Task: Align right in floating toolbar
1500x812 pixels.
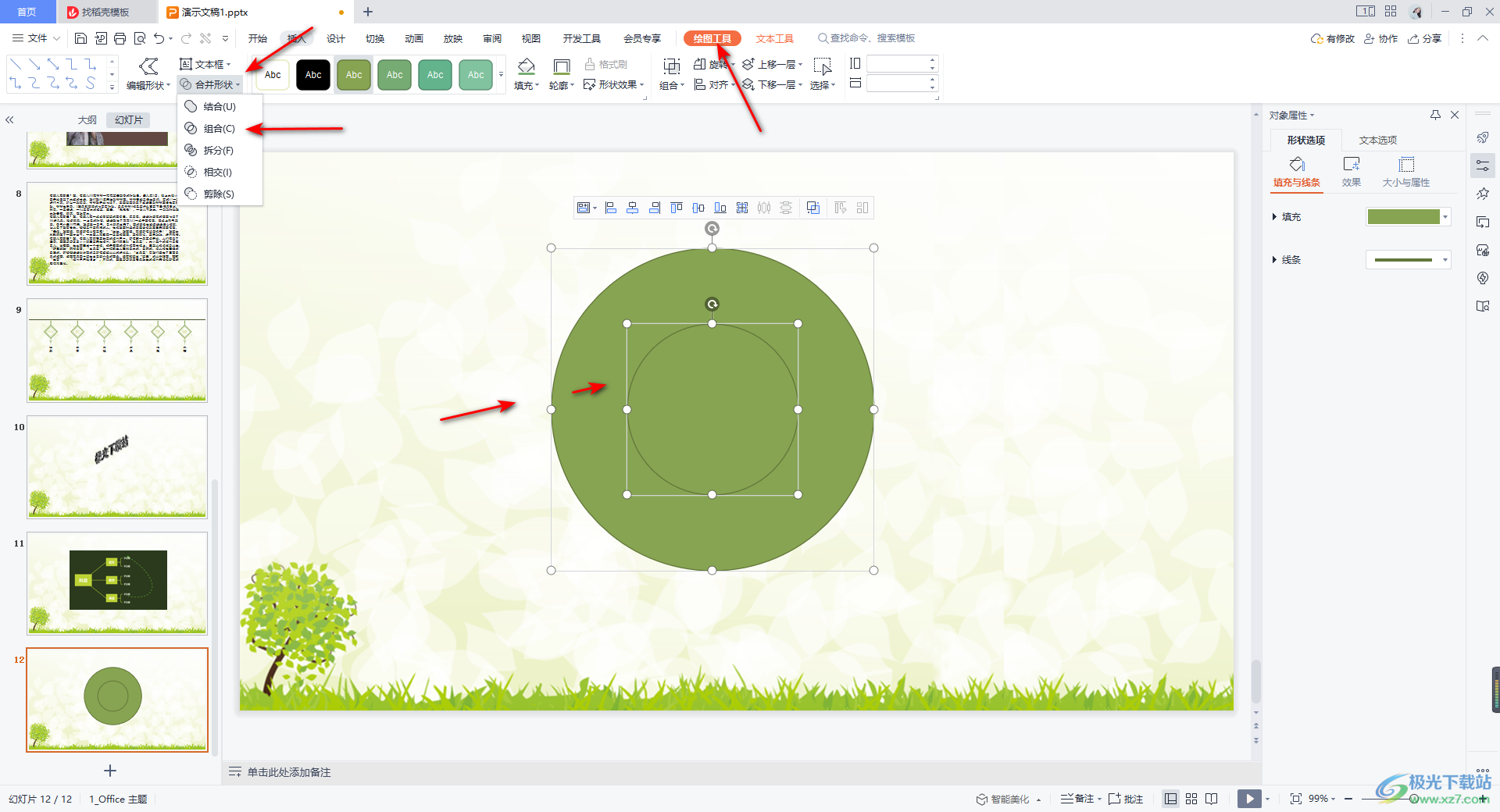Action: (x=655, y=208)
